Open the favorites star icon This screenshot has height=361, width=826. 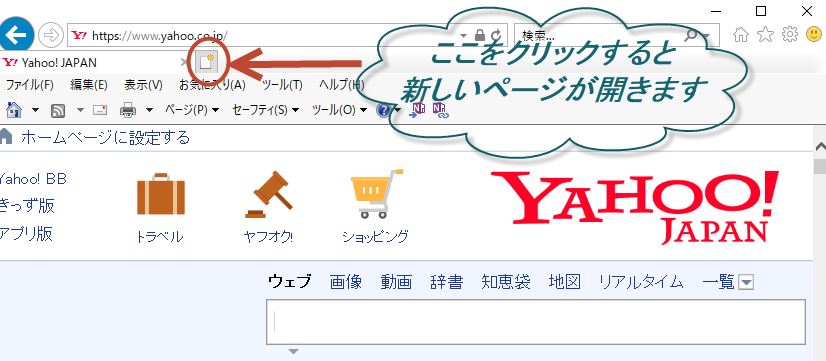pyautogui.click(x=765, y=35)
